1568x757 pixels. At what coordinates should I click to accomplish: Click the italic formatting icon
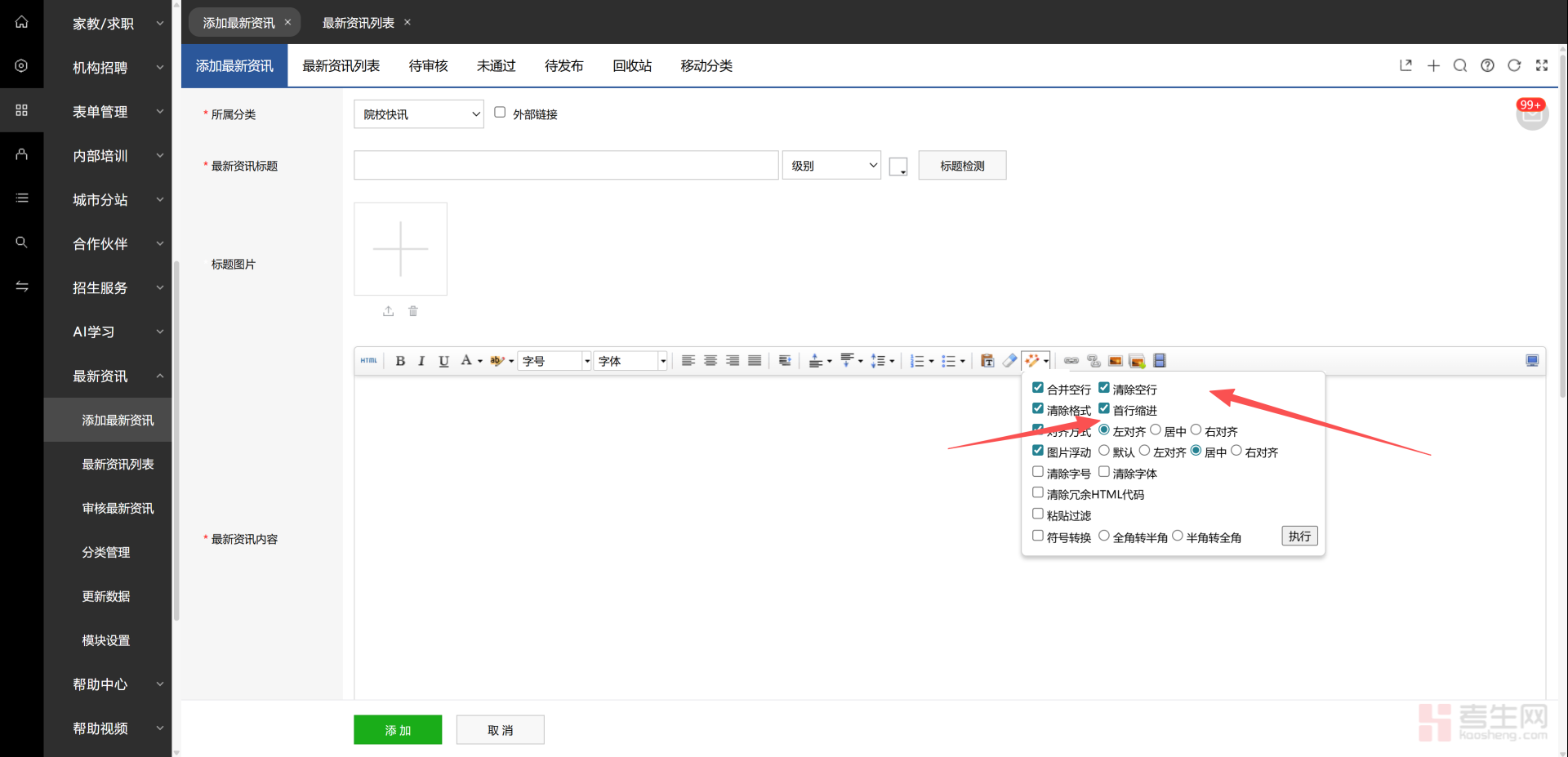point(421,361)
